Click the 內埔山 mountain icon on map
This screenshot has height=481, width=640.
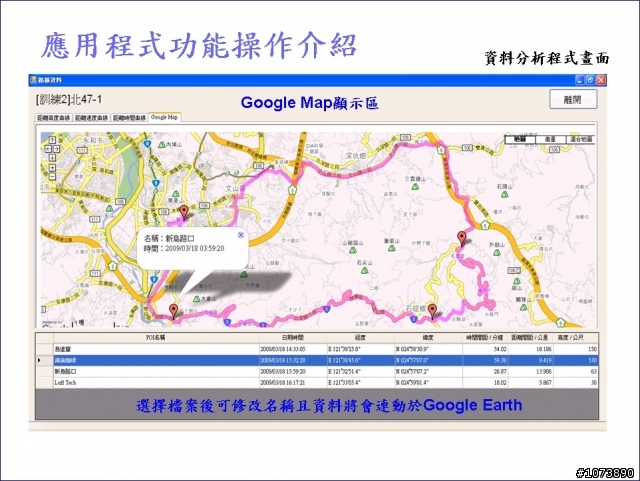(x=162, y=145)
